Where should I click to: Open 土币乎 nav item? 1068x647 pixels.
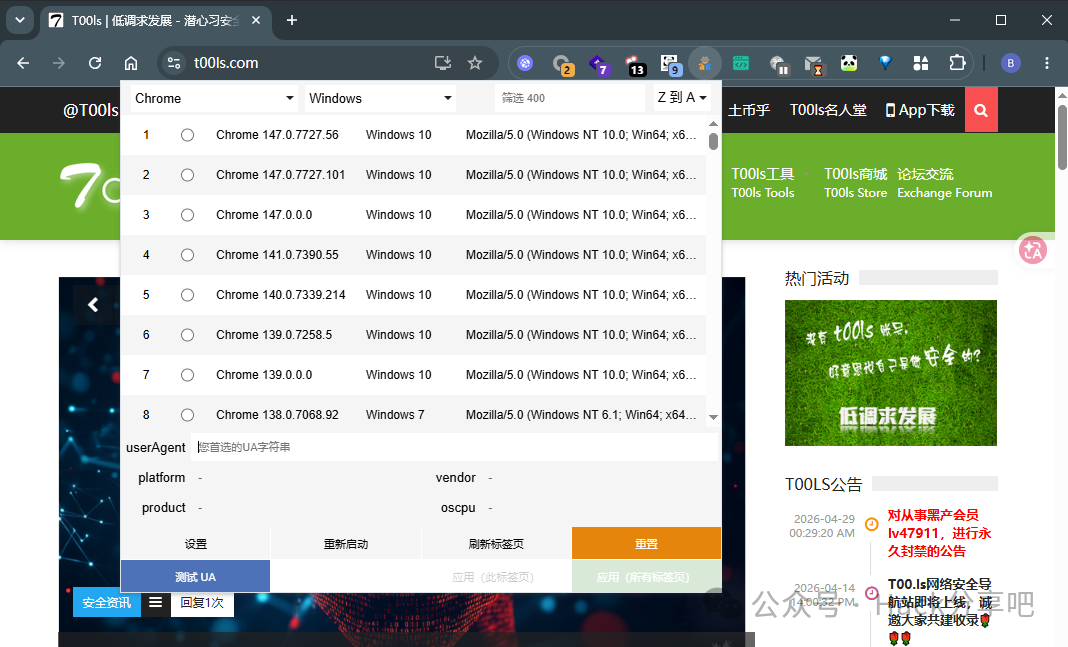pos(749,110)
